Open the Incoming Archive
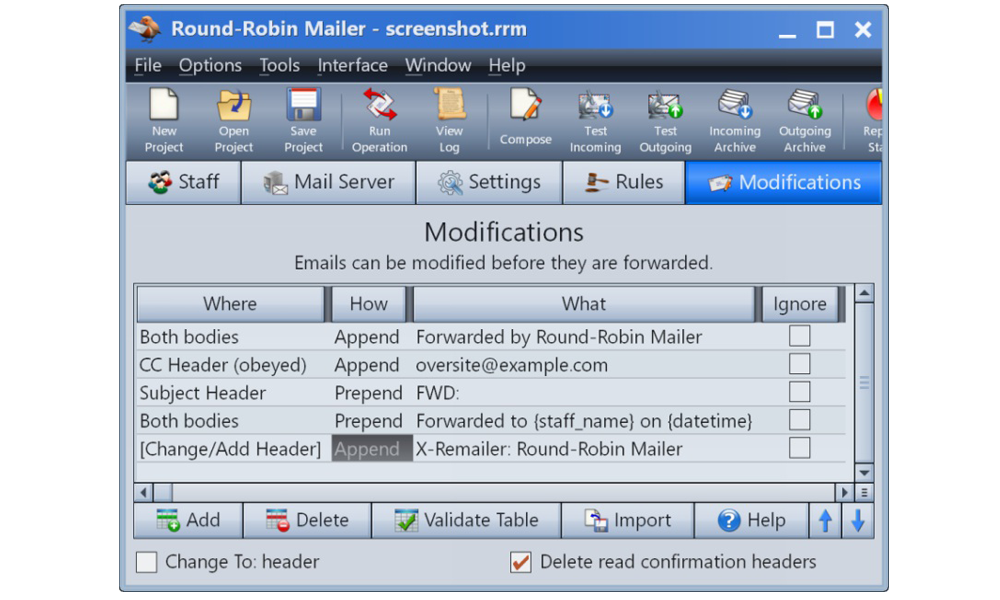The image size is (1000, 600). coord(734,120)
